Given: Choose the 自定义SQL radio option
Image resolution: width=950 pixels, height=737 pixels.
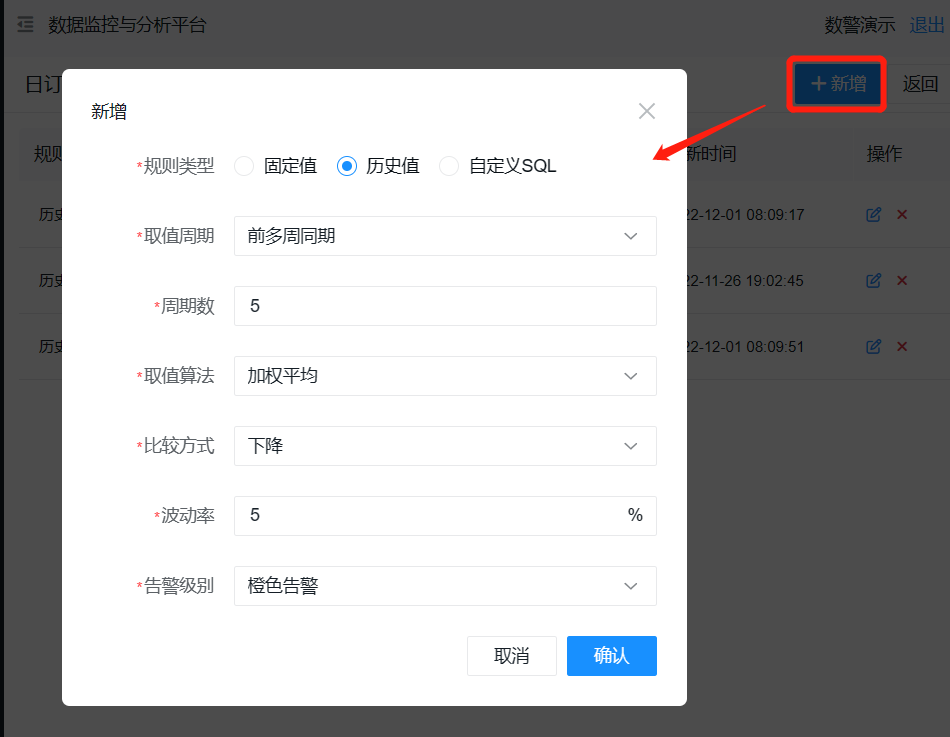Looking at the screenshot, I should [449, 166].
